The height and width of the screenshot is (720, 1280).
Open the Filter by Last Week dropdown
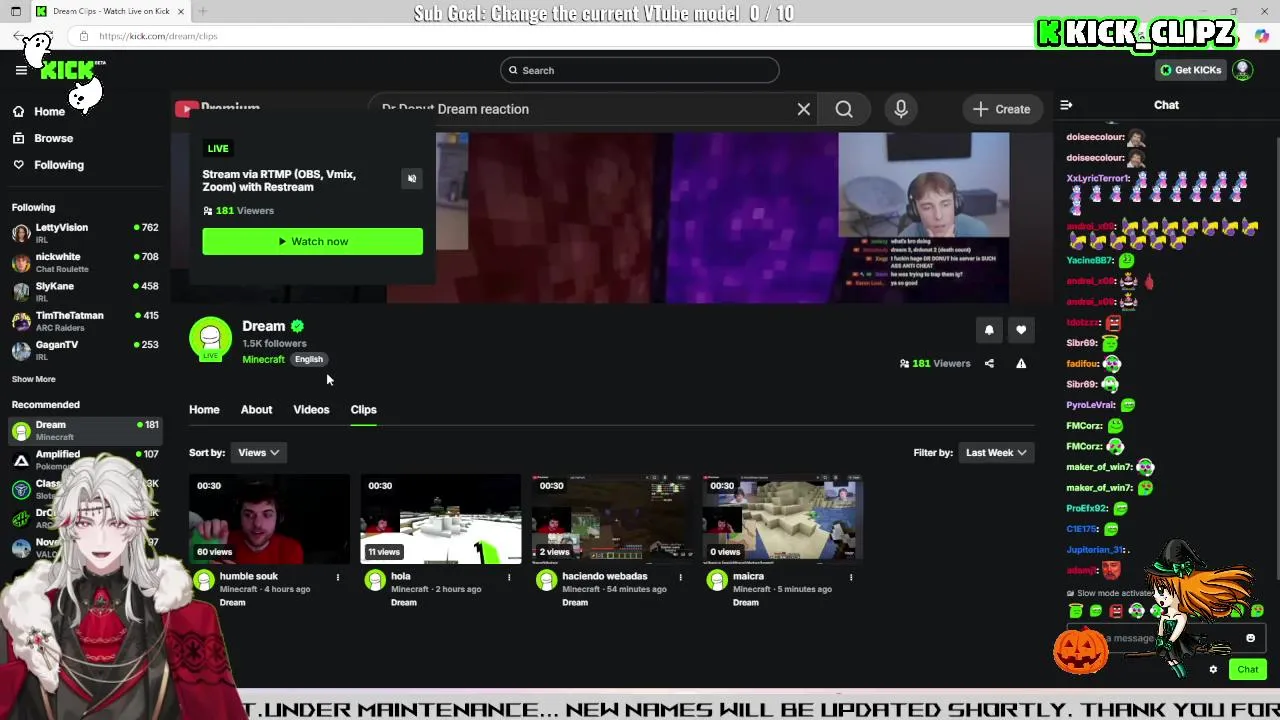pos(995,453)
